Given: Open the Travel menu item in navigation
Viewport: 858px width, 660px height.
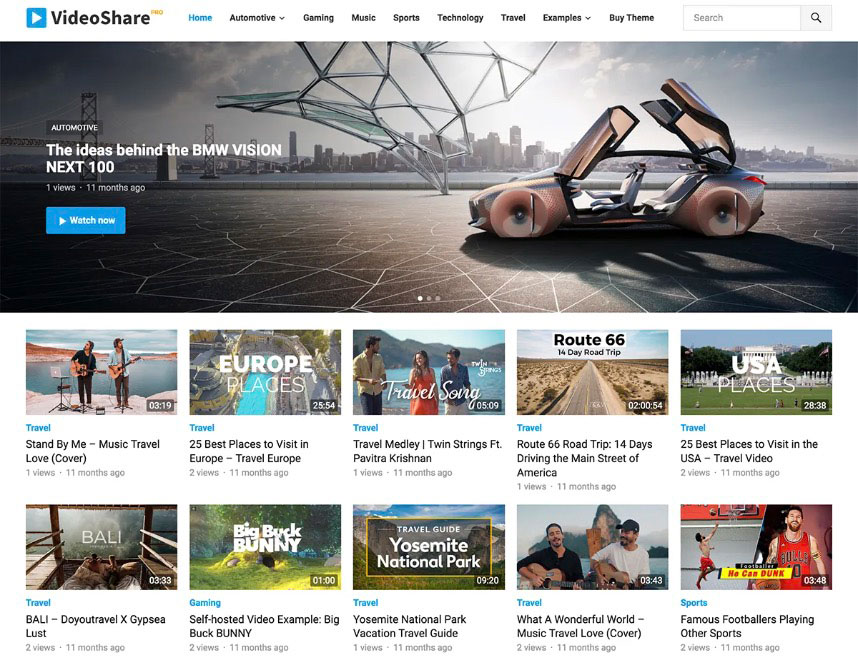Looking at the screenshot, I should pyautogui.click(x=513, y=18).
